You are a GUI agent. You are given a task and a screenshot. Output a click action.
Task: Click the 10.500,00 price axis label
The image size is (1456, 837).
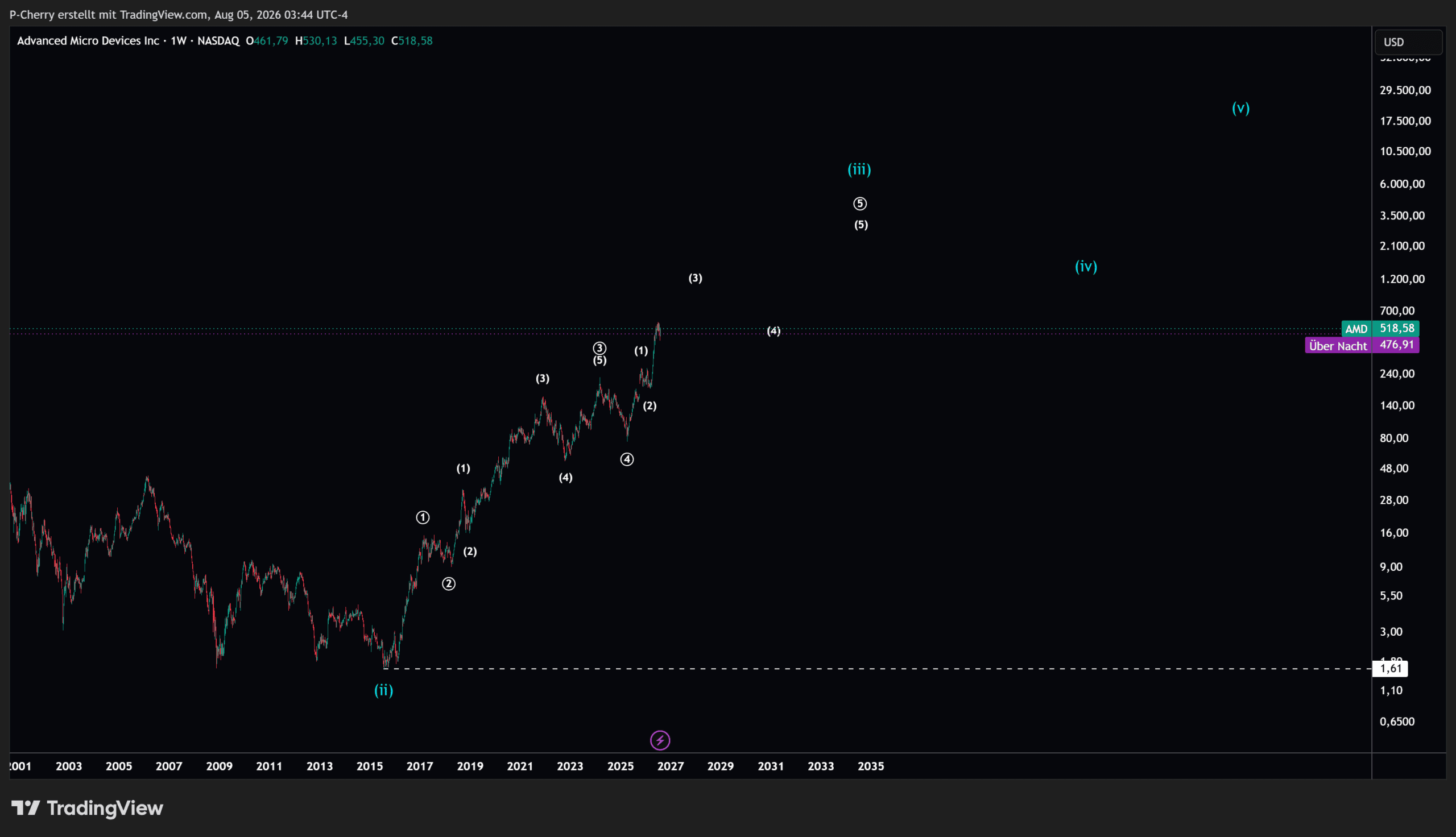1405,151
